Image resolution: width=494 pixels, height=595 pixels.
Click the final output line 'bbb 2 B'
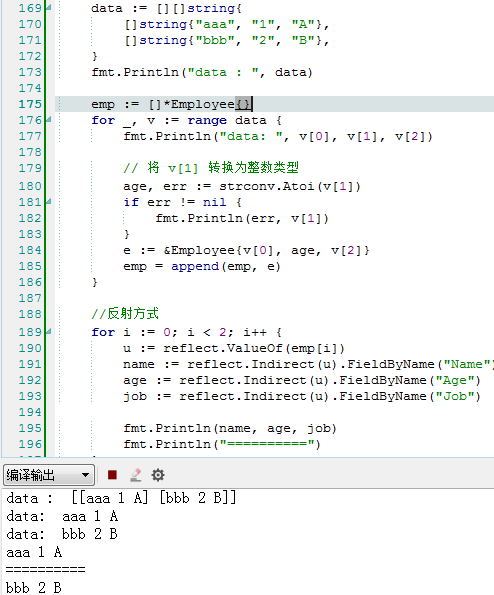click(34, 588)
